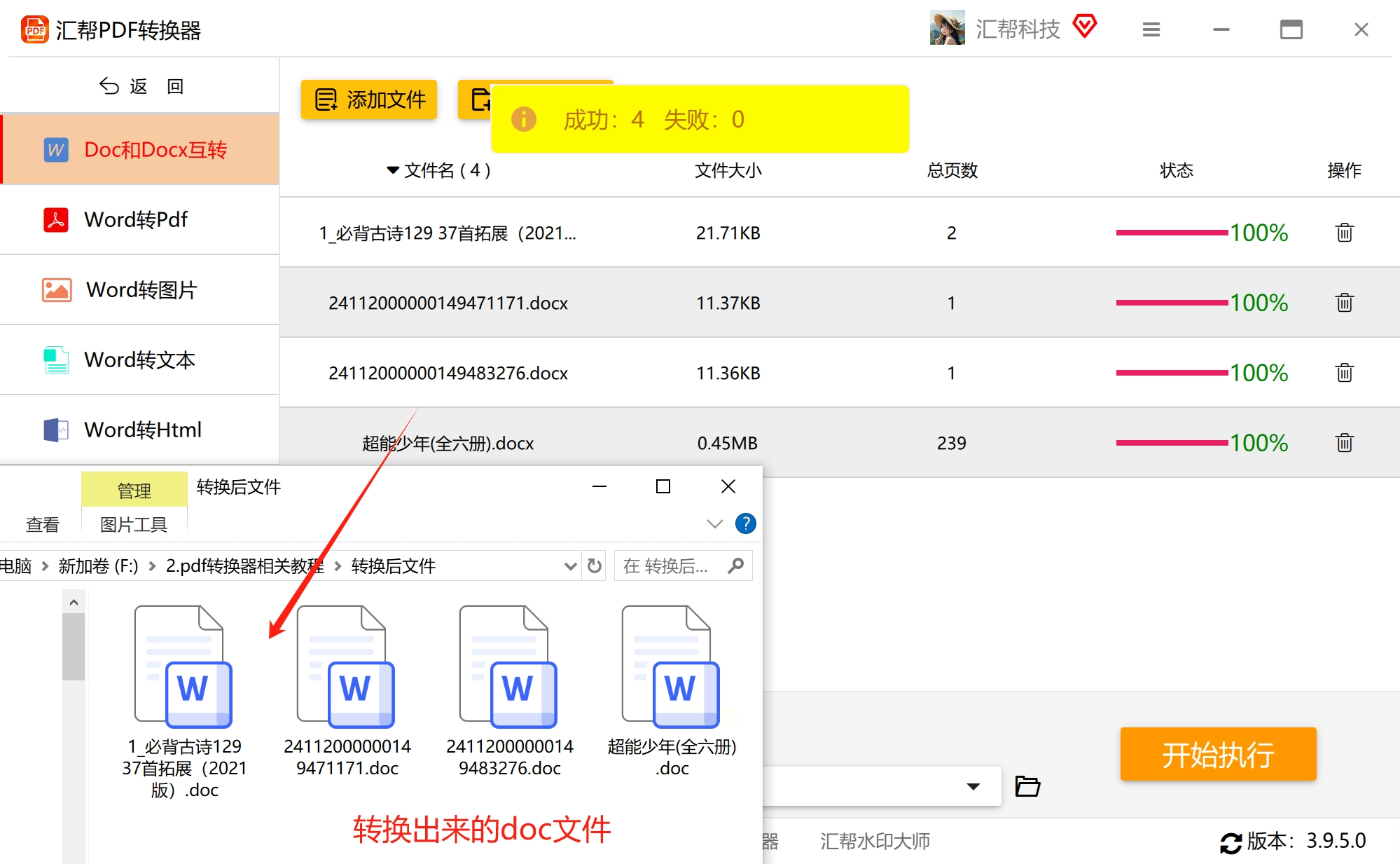Open the 超能少年(全六册).doc file thumbnail
Viewport: 1400px width, 864px height.
[672, 667]
